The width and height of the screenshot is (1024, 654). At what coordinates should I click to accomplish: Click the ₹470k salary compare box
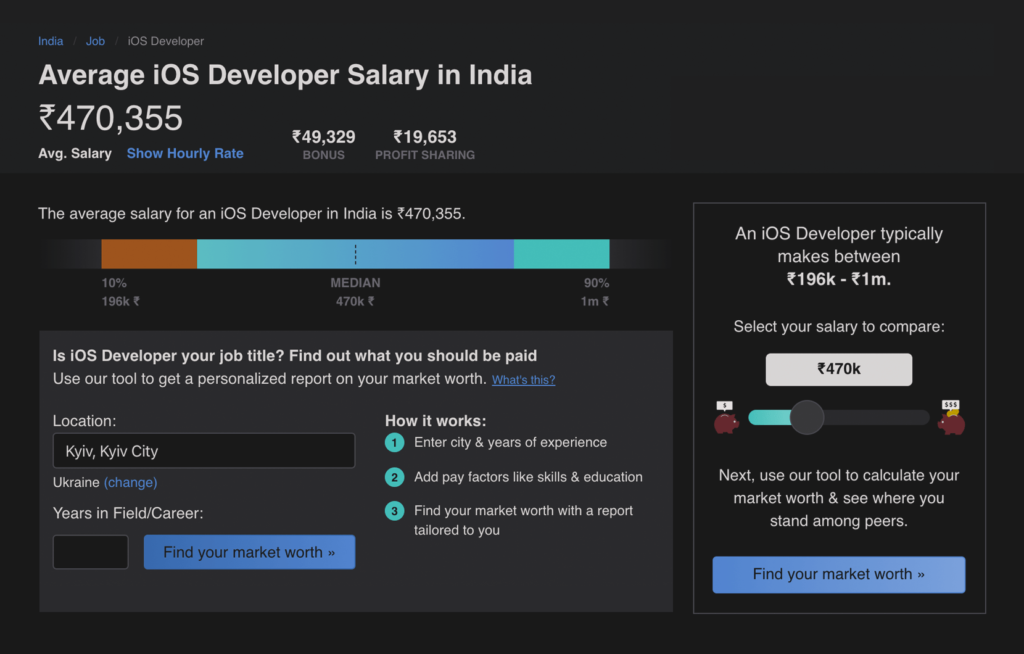[x=839, y=369]
